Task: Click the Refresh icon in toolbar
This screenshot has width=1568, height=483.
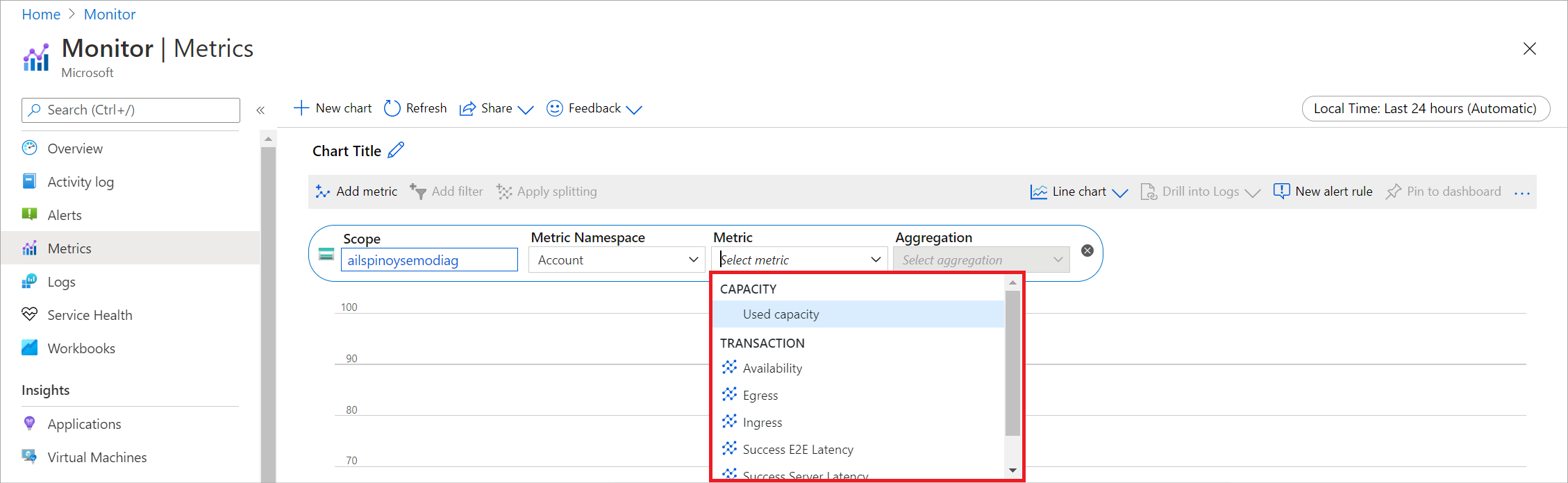Action: [392, 108]
